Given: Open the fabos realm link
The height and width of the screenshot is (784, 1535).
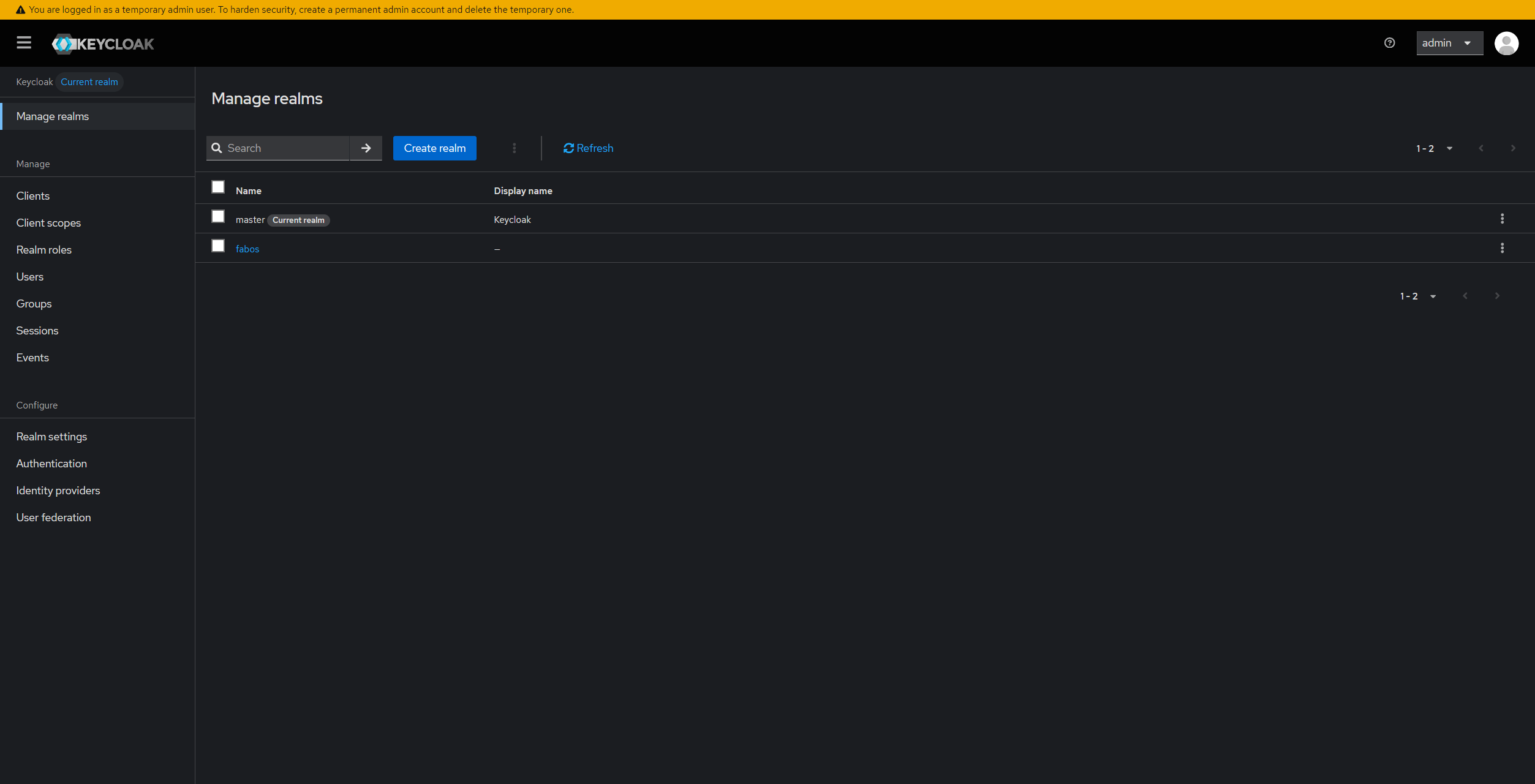Looking at the screenshot, I should click(247, 249).
